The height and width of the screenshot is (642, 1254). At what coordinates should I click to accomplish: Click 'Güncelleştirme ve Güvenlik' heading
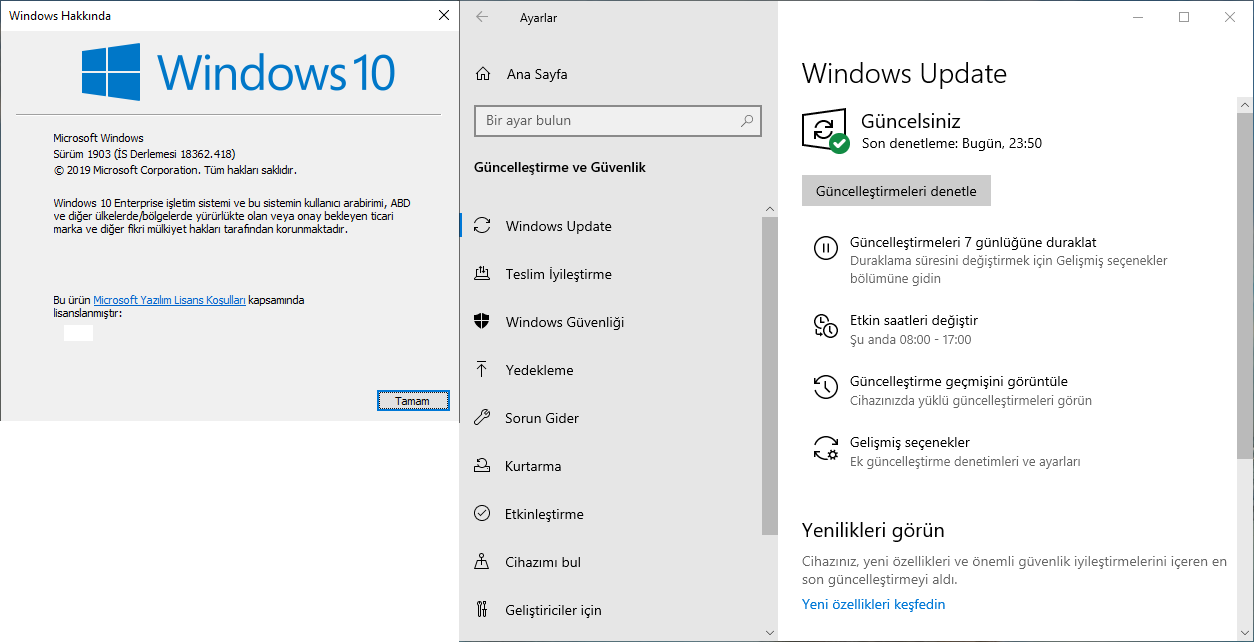[x=560, y=167]
